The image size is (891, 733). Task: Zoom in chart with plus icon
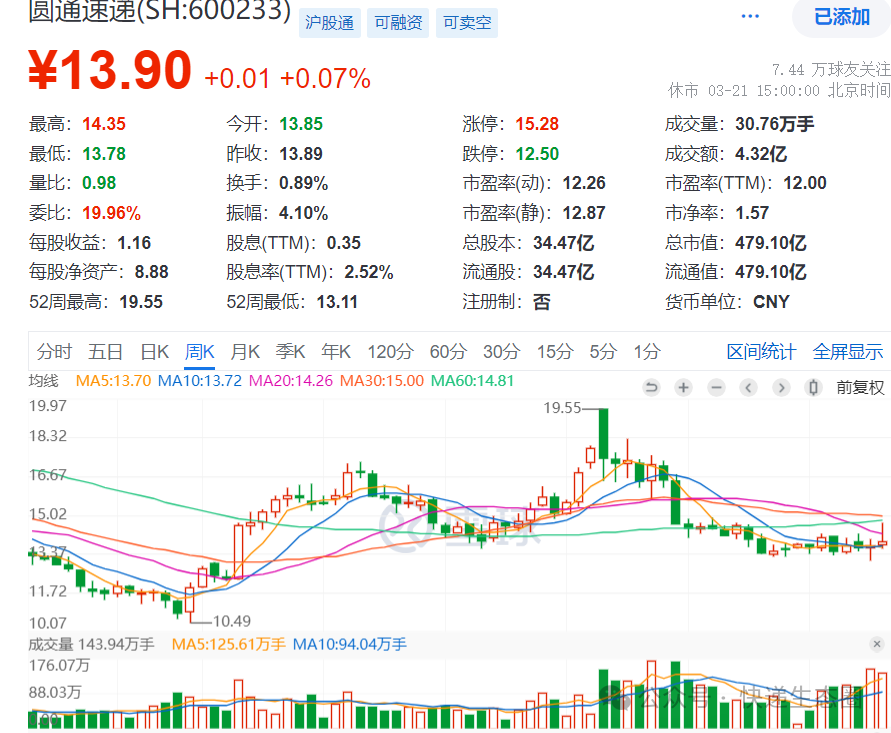tap(684, 388)
